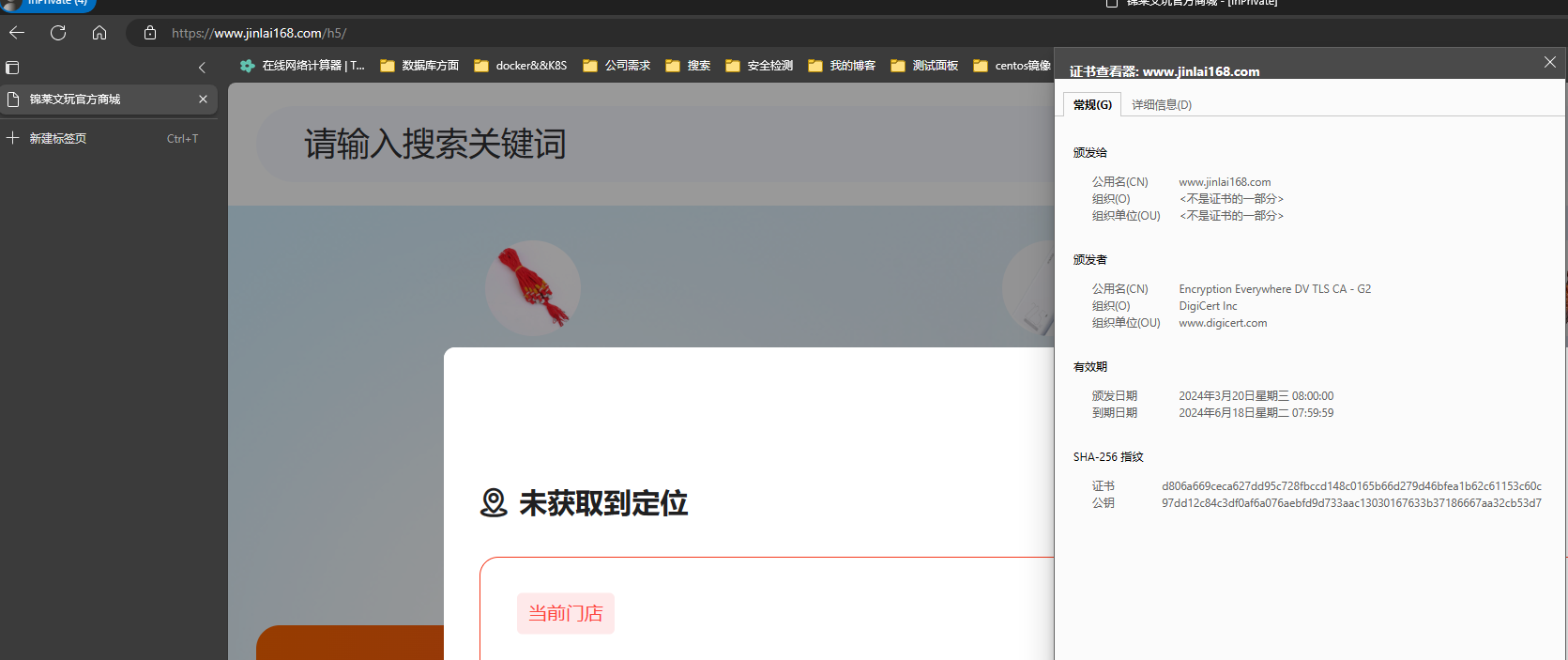Collapse the vertical tabs sidebar chevron
Image resolution: width=1568 pixels, height=660 pixels.
coord(202,68)
